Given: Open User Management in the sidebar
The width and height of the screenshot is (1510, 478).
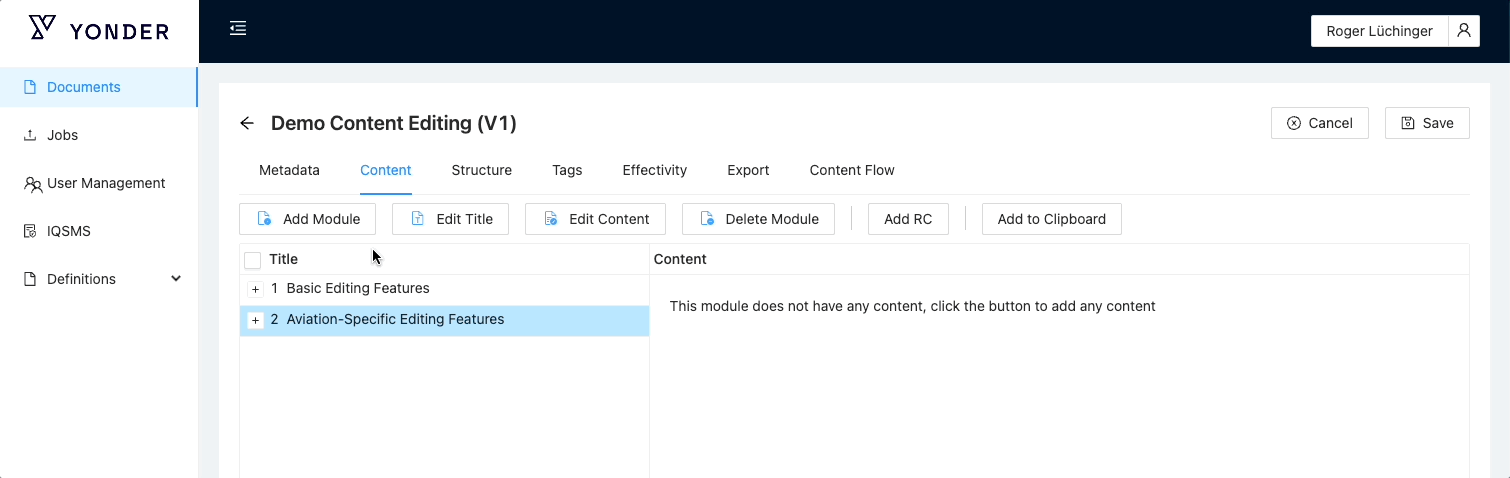Looking at the screenshot, I should (106, 183).
